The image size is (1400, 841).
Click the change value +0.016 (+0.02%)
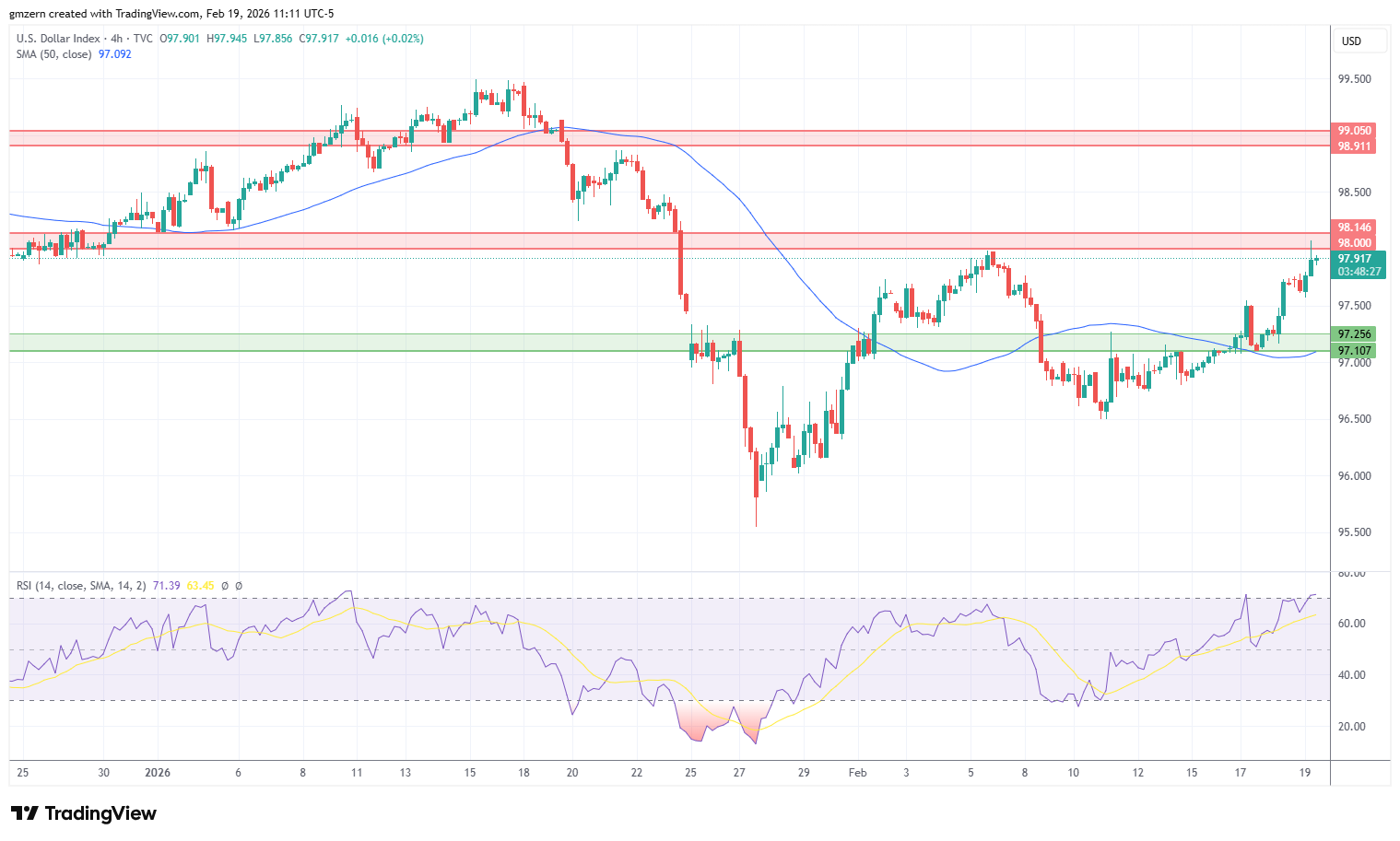(384, 39)
